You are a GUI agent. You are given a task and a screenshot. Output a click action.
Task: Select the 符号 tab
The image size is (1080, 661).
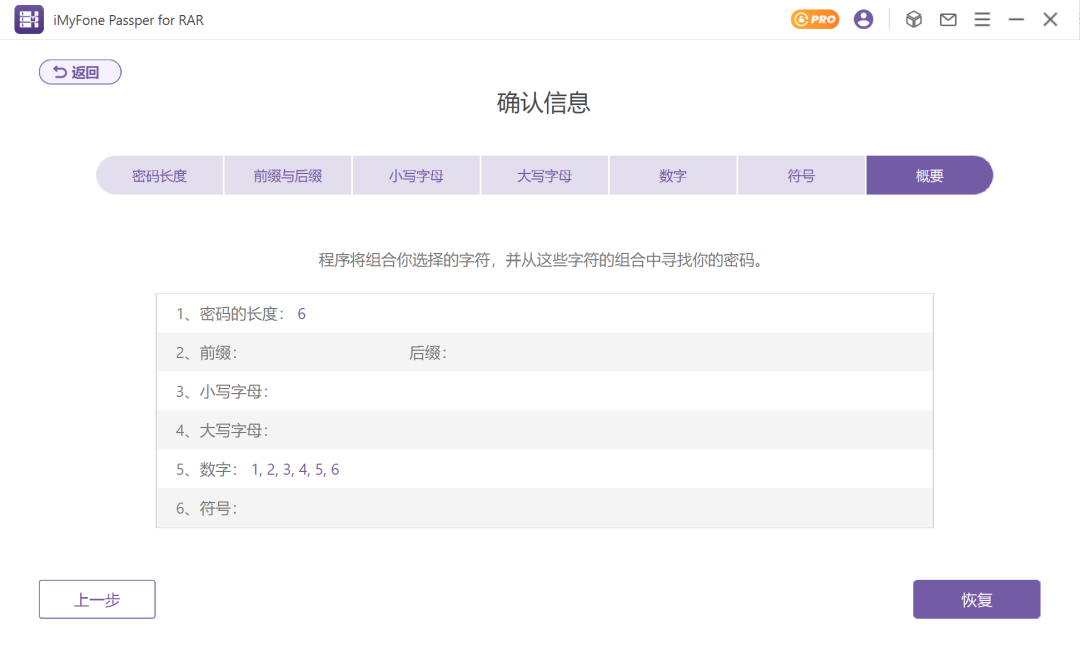tap(801, 174)
